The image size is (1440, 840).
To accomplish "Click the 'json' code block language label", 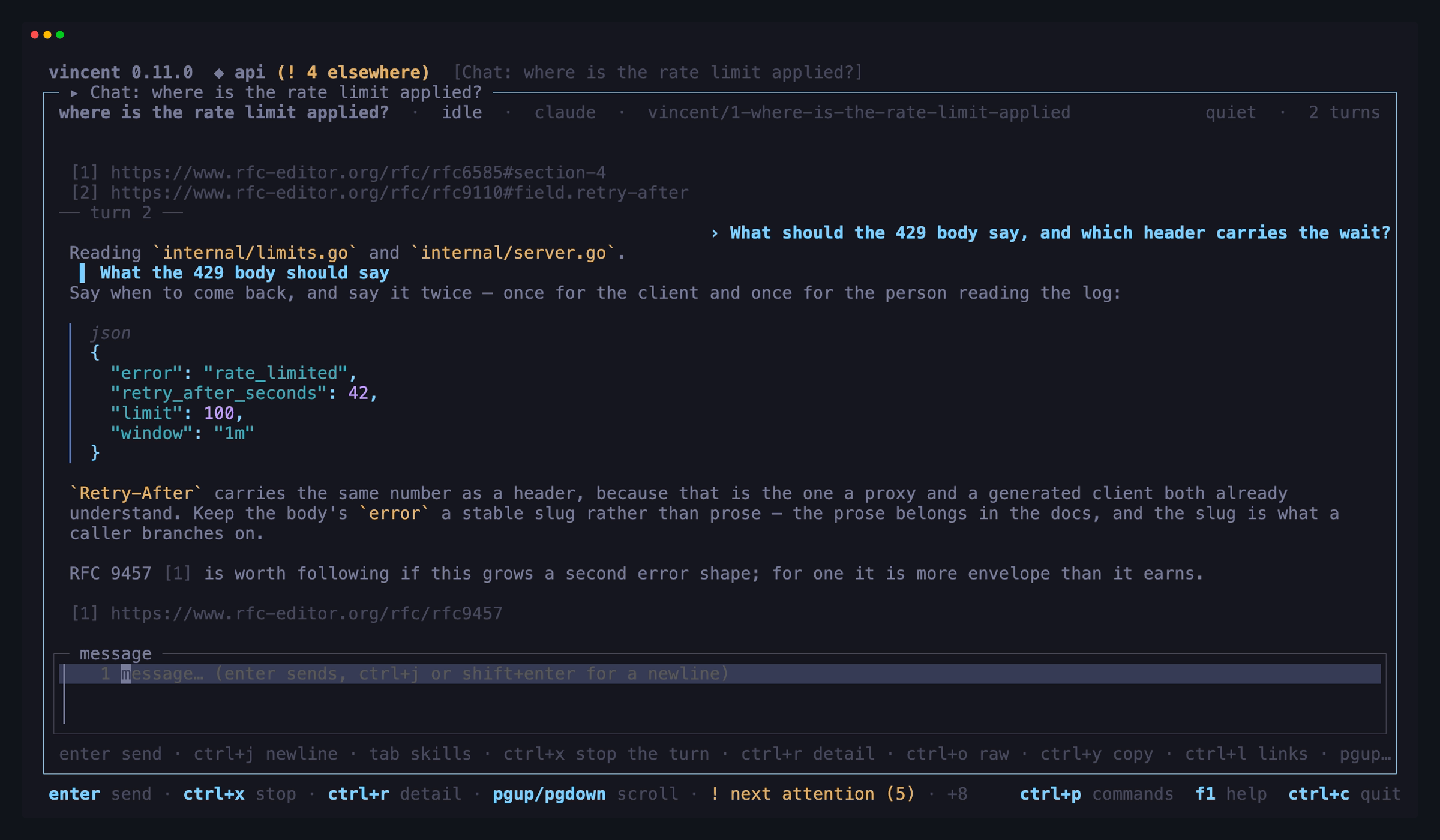I will point(110,333).
